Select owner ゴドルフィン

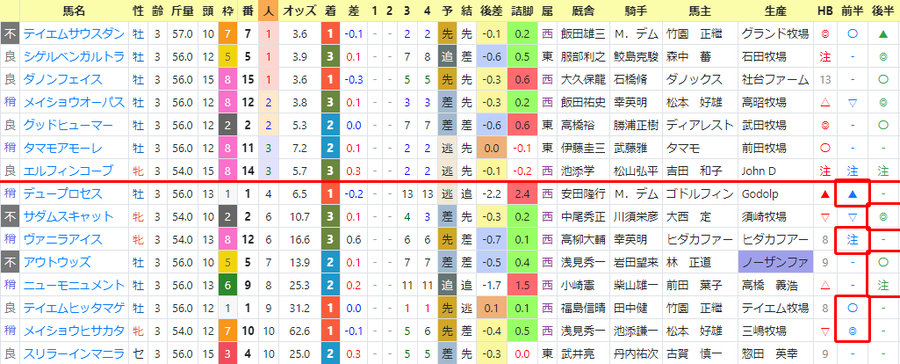700,194
